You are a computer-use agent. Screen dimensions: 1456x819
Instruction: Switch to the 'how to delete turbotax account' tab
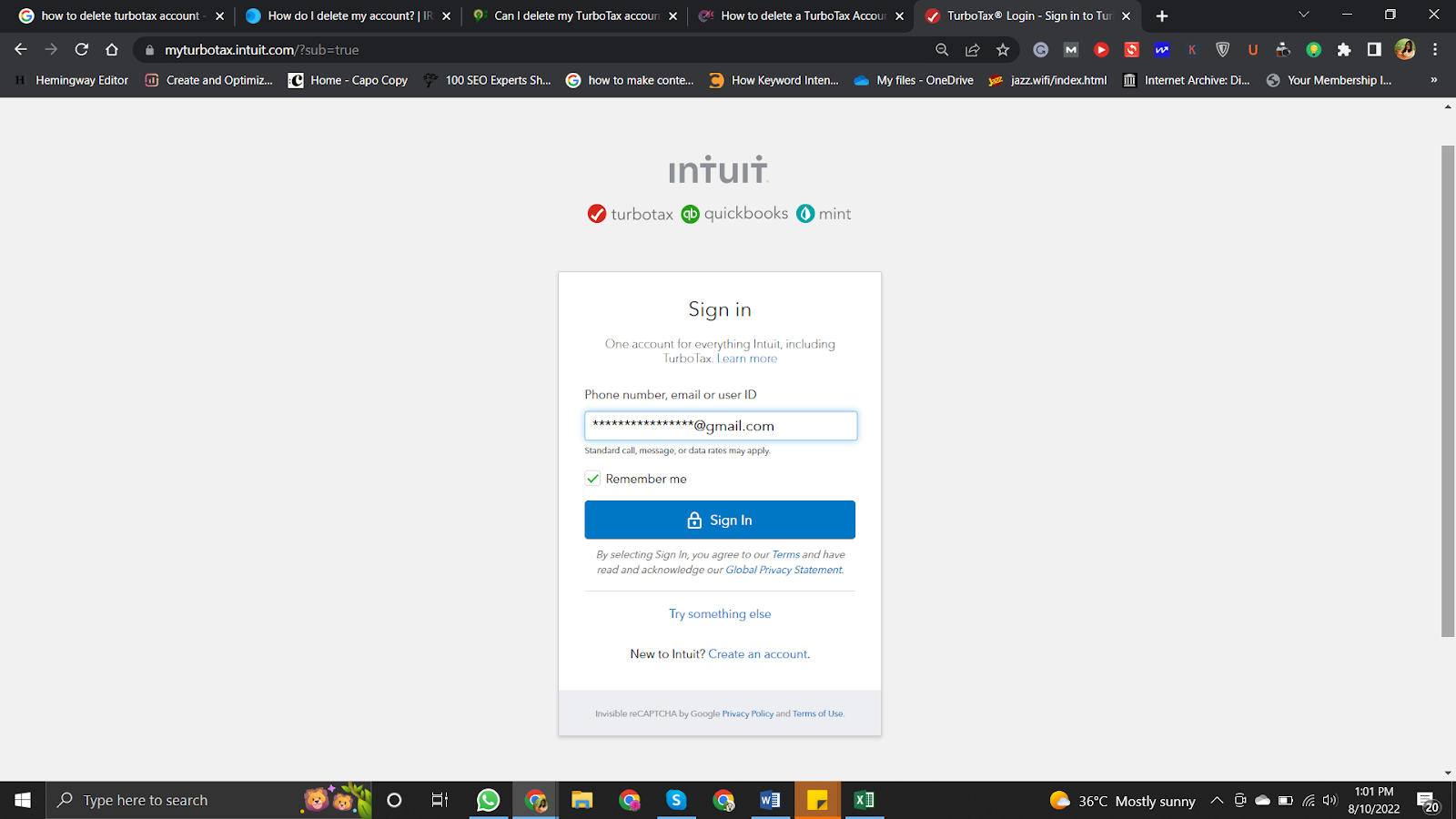tap(120, 16)
